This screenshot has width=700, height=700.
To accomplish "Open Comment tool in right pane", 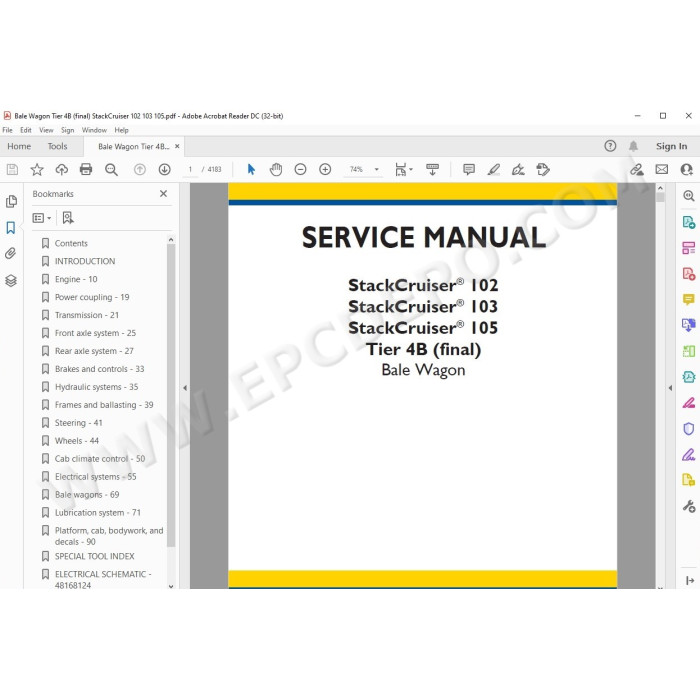I will tap(688, 299).
